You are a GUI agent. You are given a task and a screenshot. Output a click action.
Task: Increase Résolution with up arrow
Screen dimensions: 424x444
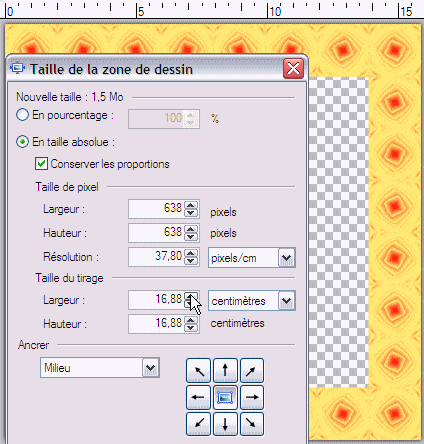(x=191, y=254)
